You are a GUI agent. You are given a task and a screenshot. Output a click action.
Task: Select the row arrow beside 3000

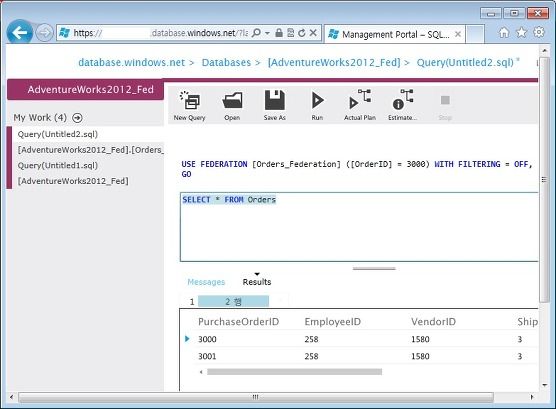click(187, 339)
